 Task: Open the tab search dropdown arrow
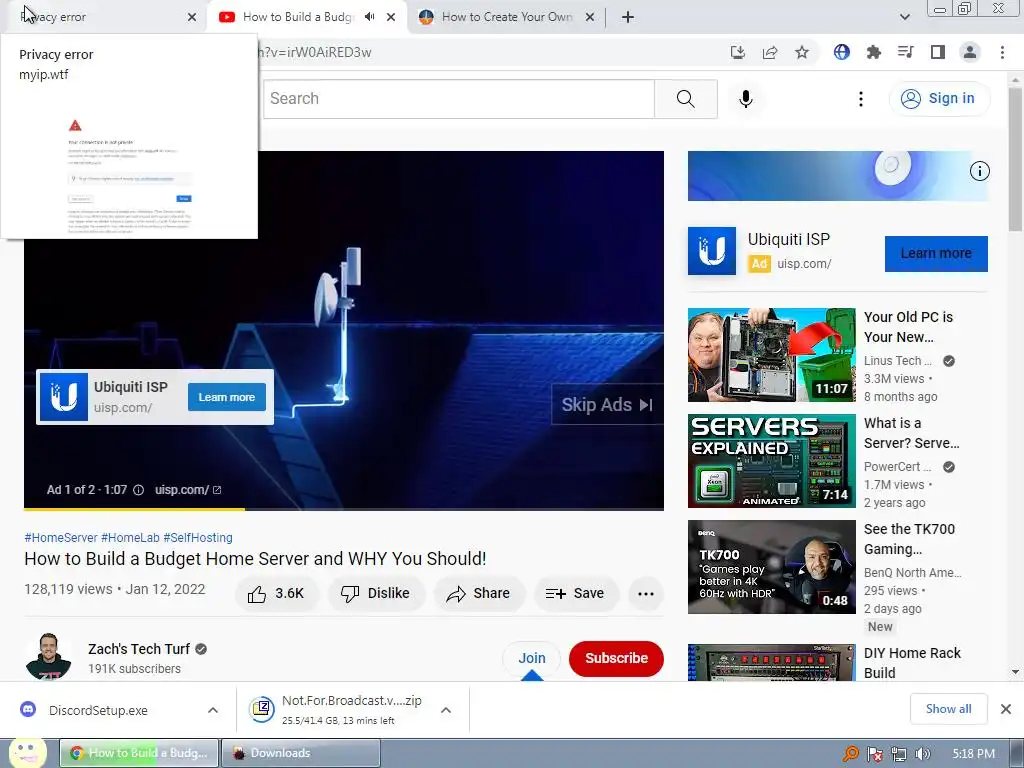pyautogui.click(x=904, y=17)
